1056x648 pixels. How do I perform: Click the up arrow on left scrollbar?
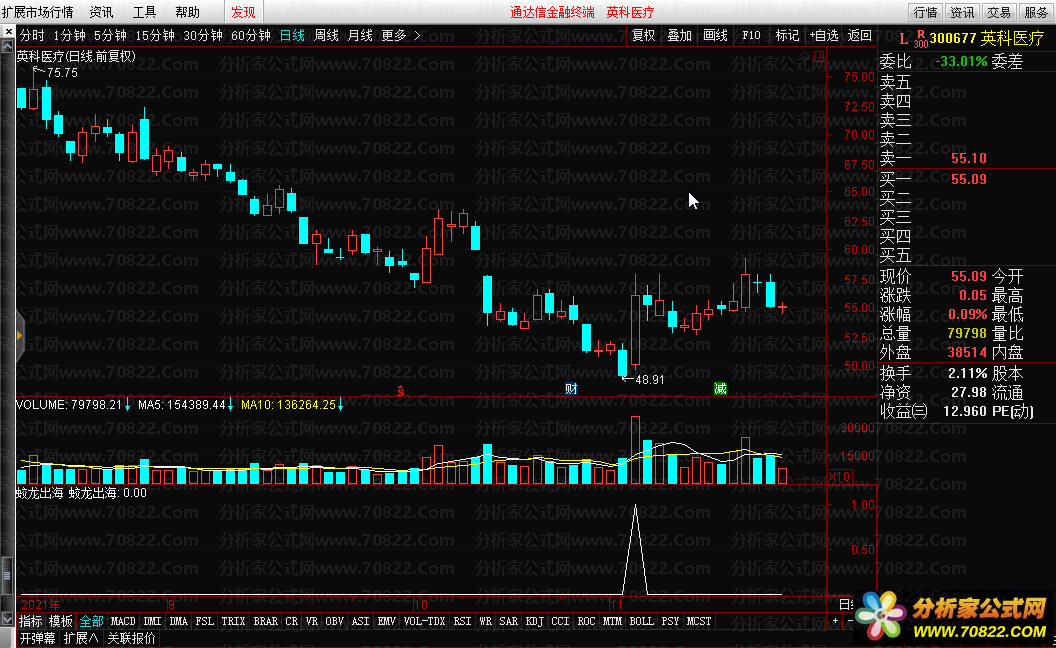7,46
